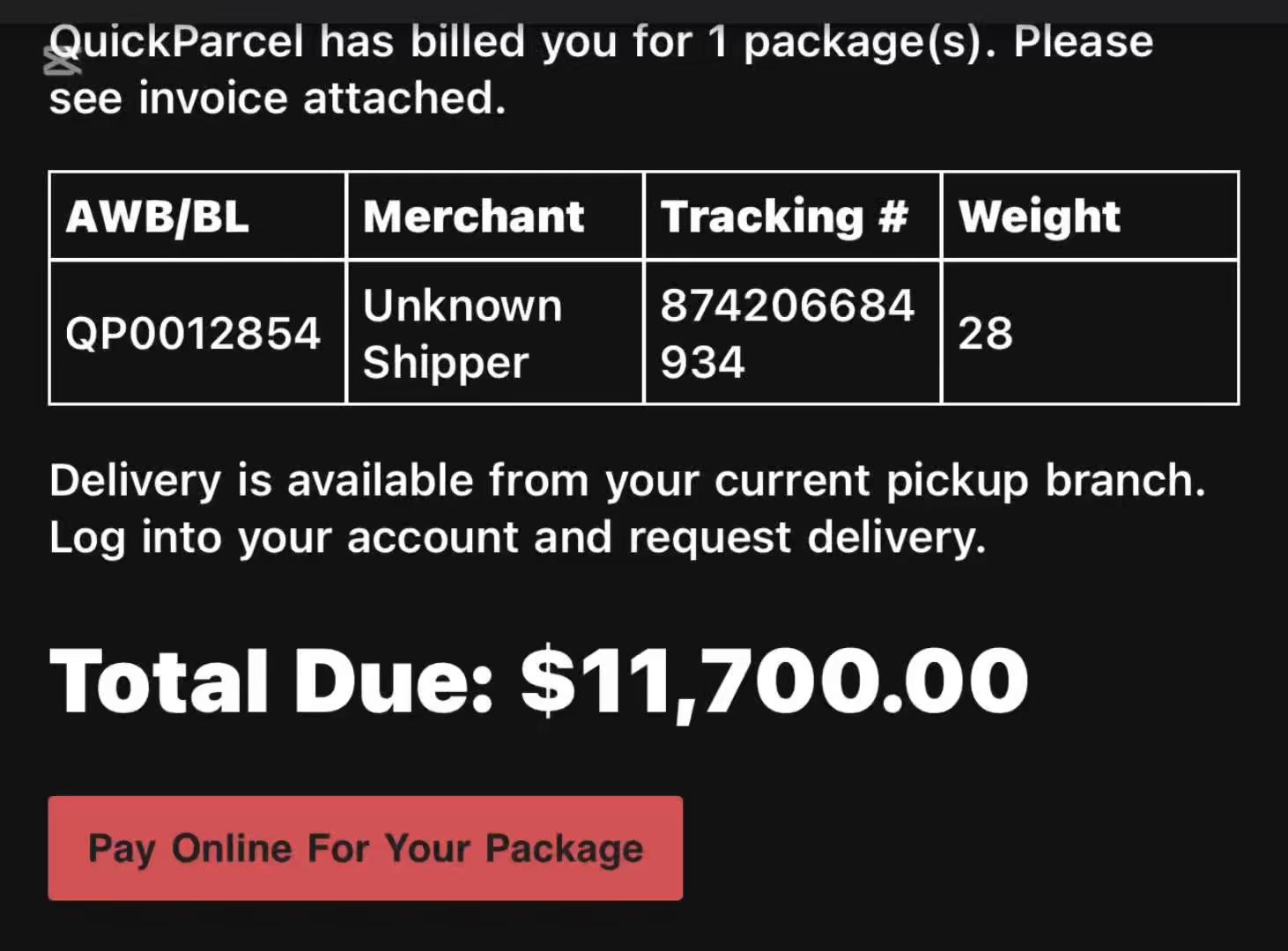The height and width of the screenshot is (951, 1288).
Task: Click the Log into your account phrase
Action: click(284, 537)
